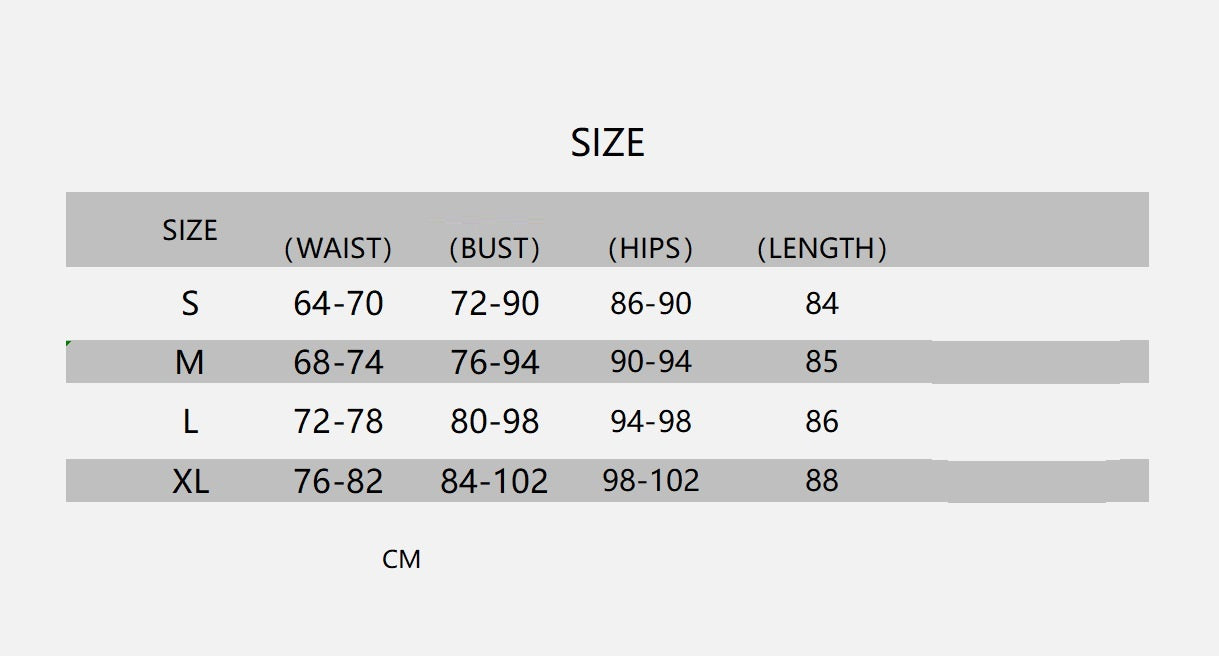Viewport: 1219px width, 656px height.
Task: Select the 76-82 waist value for XL
Action: point(338,482)
